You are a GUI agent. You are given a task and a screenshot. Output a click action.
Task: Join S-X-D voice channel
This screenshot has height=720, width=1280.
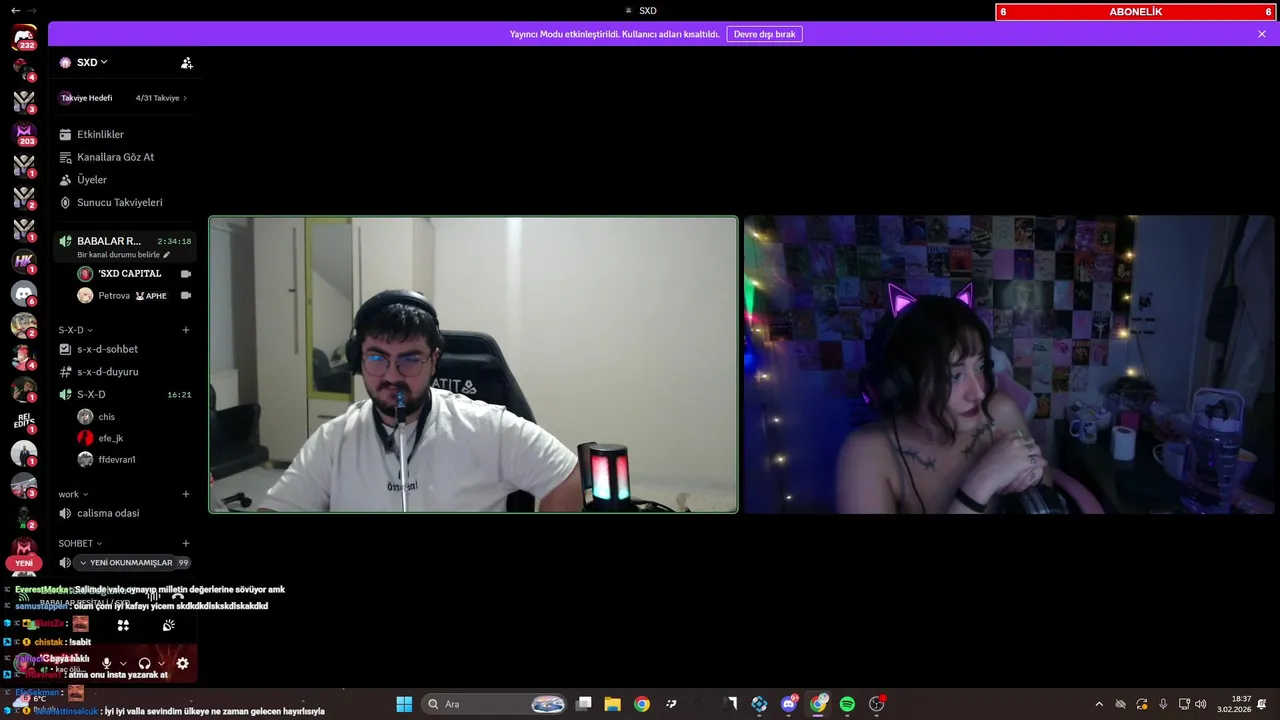[124, 395]
